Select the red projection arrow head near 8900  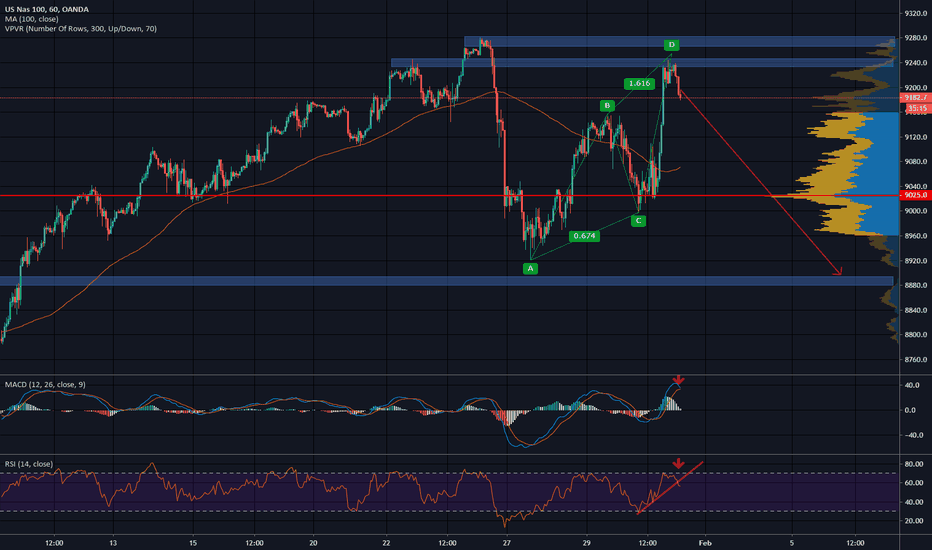point(838,272)
